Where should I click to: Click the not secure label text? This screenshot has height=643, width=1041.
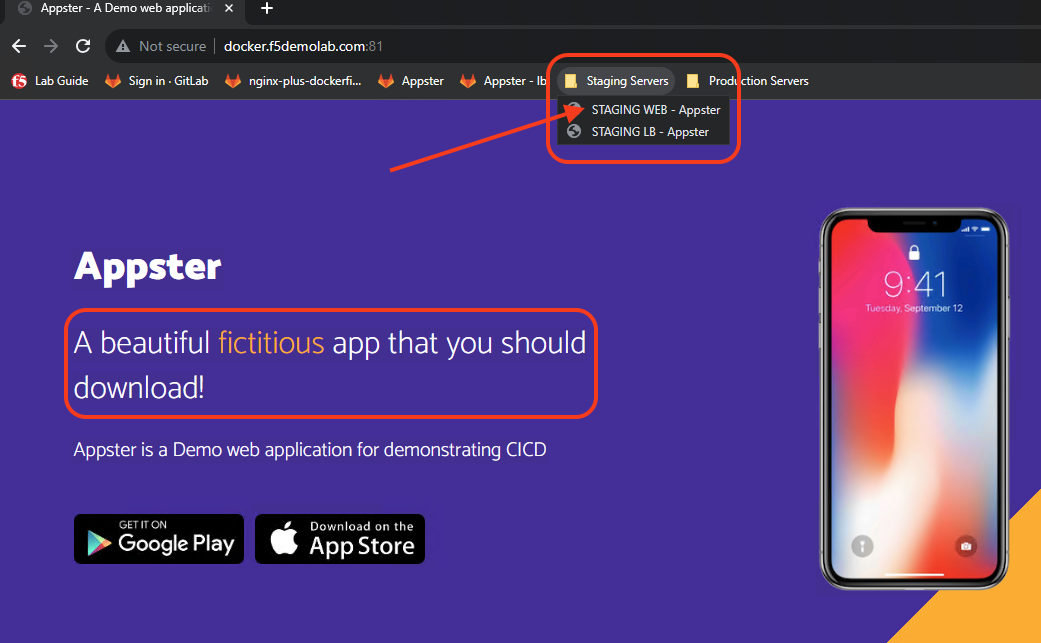point(173,46)
